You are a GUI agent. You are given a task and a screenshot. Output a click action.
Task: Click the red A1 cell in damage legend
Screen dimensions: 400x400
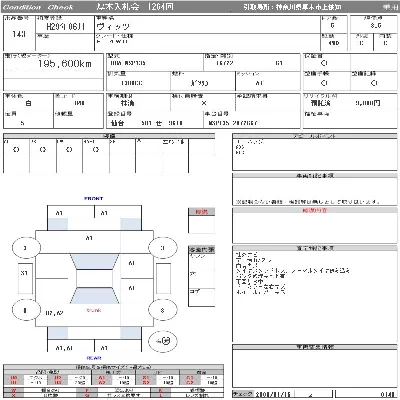point(102,378)
